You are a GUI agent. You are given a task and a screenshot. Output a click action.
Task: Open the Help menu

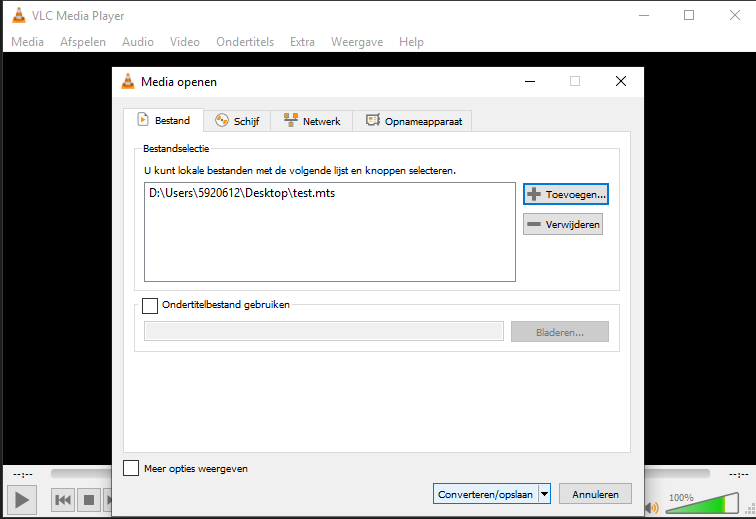[x=411, y=42]
